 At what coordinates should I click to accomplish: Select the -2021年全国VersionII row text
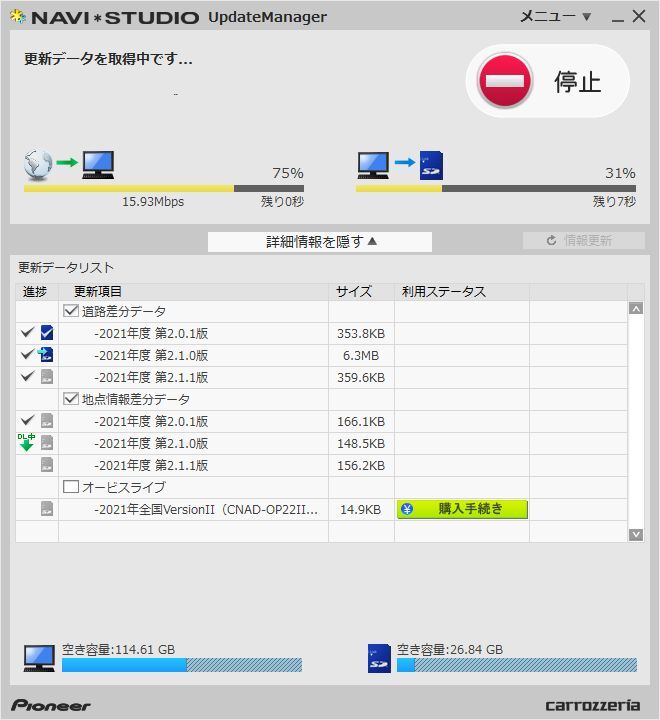point(206,510)
